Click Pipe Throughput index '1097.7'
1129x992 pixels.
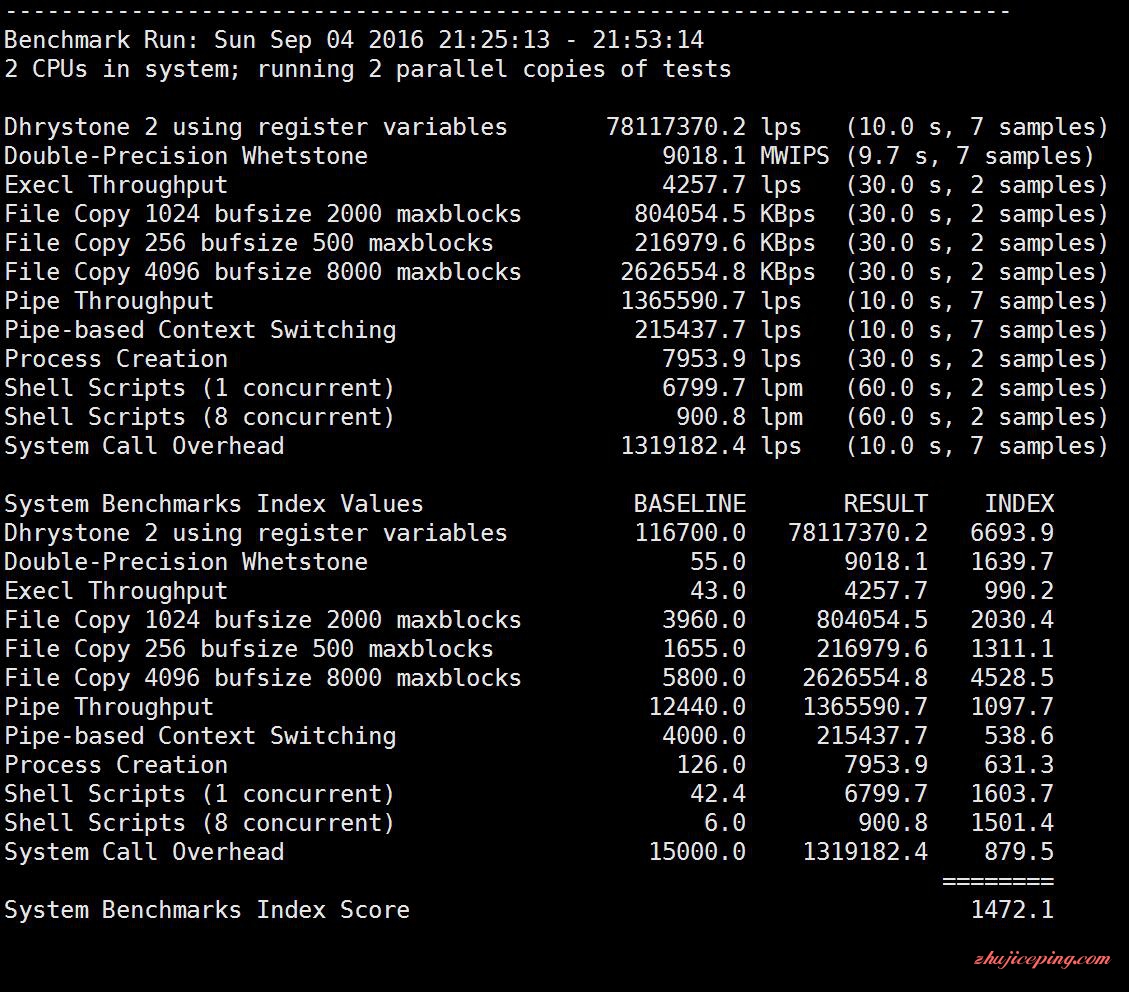(x=1012, y=706)
